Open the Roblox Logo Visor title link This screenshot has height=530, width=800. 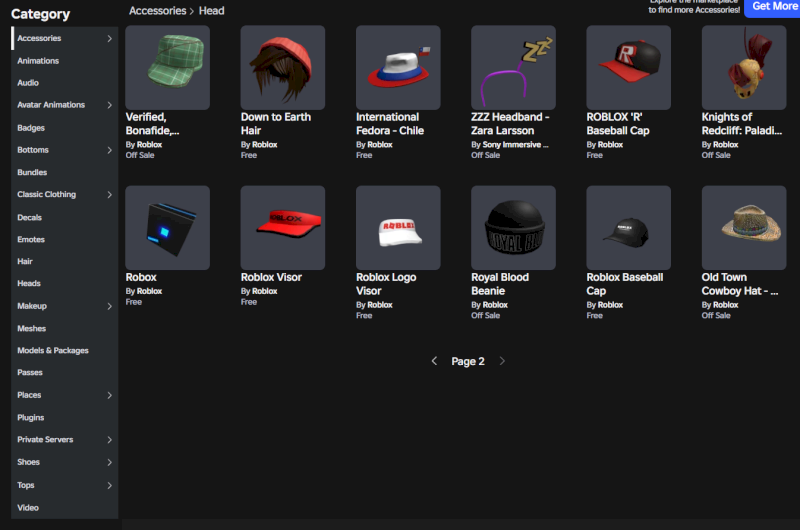(x=386, y=284)
